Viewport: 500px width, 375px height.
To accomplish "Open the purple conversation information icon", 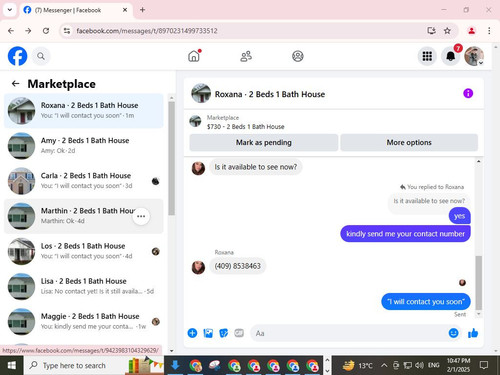I will [468, 93].
